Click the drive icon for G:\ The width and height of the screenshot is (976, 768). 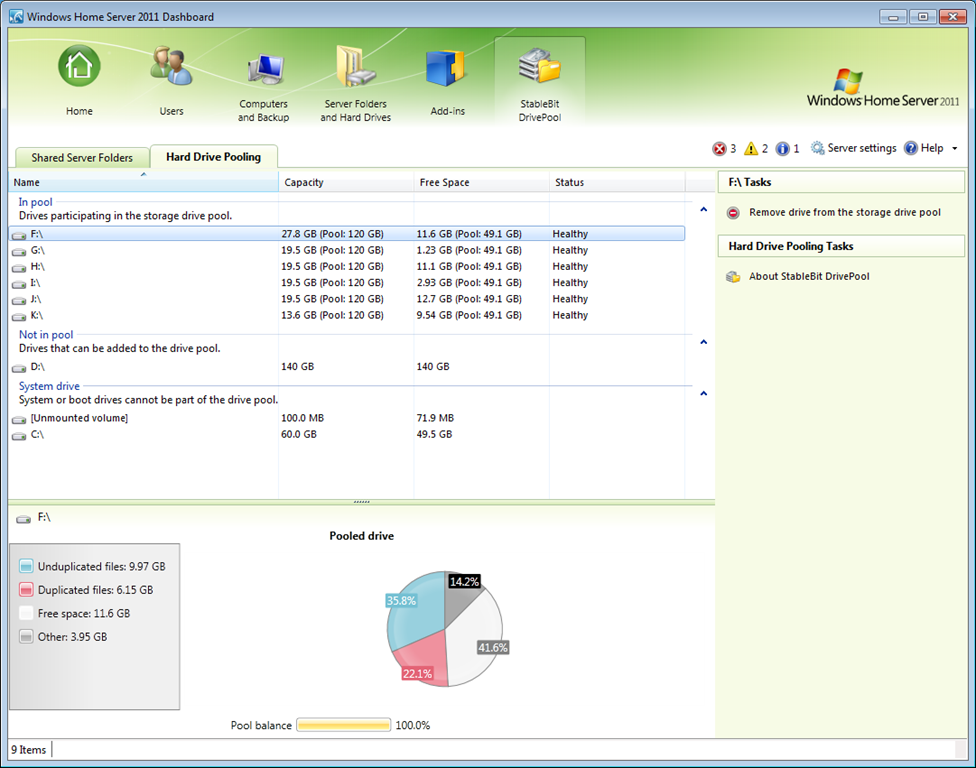point(19,251)
